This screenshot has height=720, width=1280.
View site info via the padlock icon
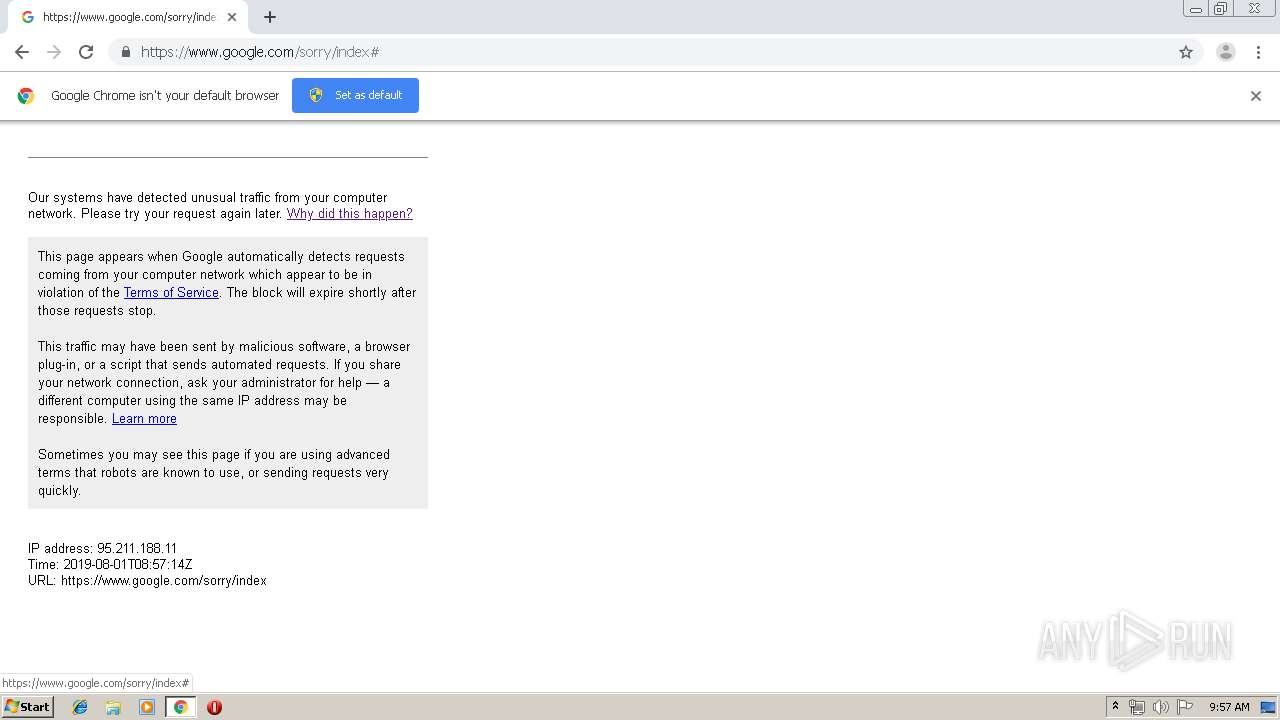(125, 52)
